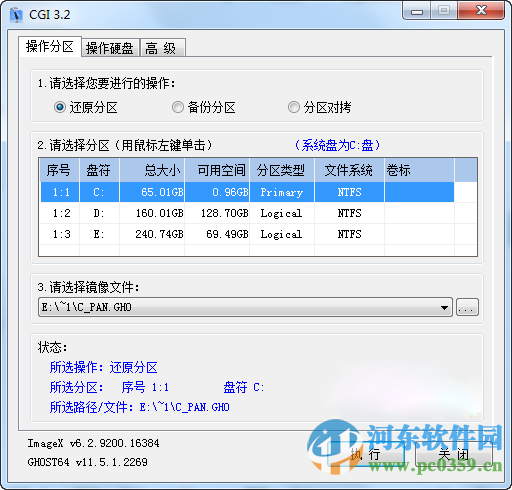Viewport: 512px width, 490px height.
Task: Switch to the 操作分区 tab
Action: point(50,47)
